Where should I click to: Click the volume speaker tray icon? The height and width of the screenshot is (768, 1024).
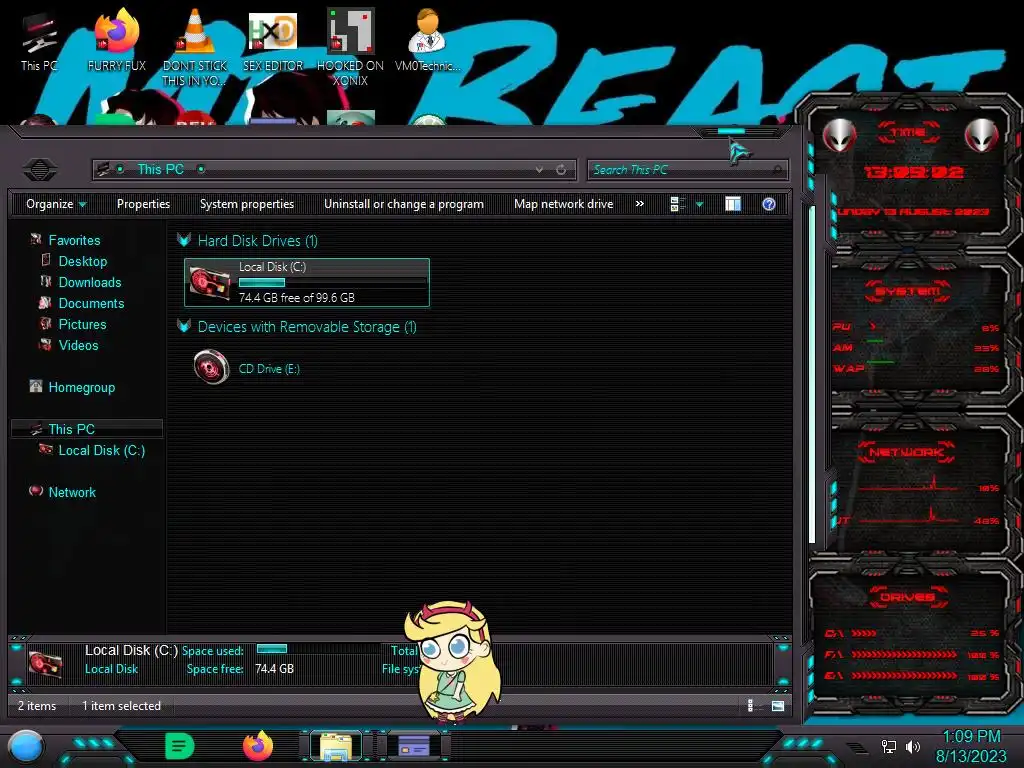[913, 746]
